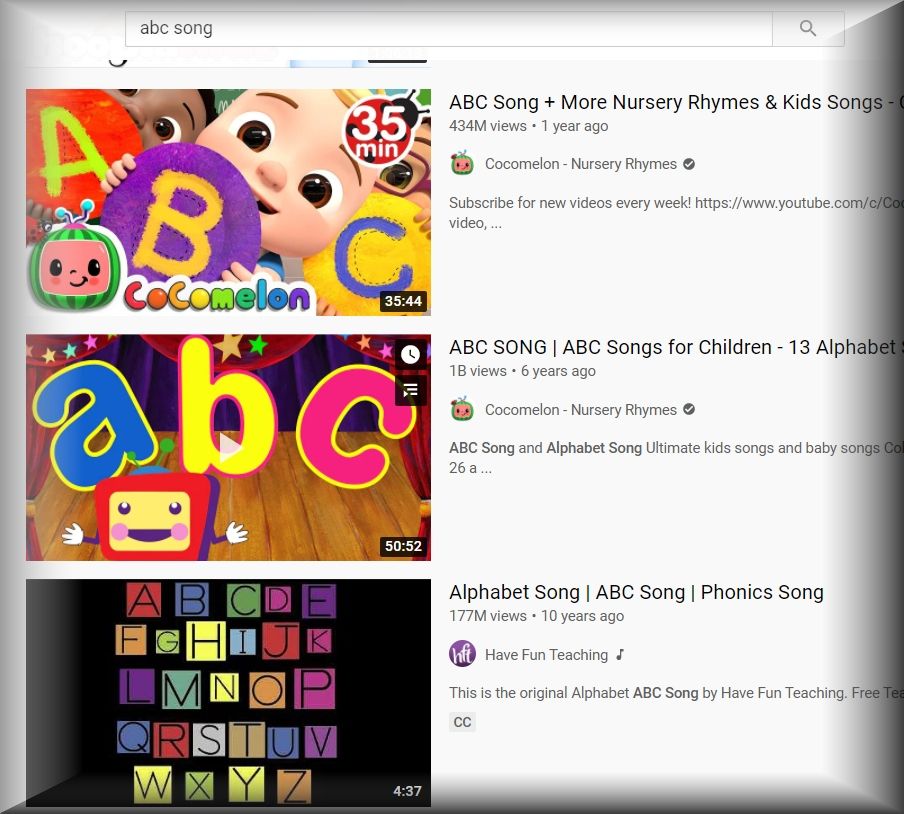Open 'Alphabet Song | ABC Song | Phonics Song' title

click(x=636, y=592)
